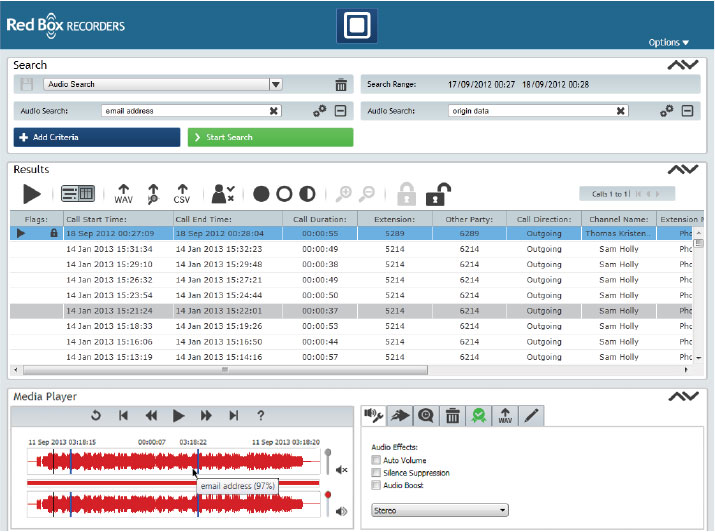Click the open padlock unlock icon
This screenshot has height=532, width=715.
point(437,193)
